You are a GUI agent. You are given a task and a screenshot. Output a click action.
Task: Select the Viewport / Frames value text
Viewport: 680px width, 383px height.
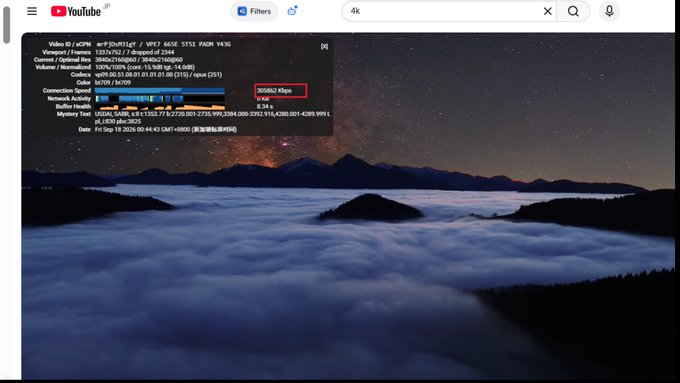pyautogui.click(x=134, y=52)
